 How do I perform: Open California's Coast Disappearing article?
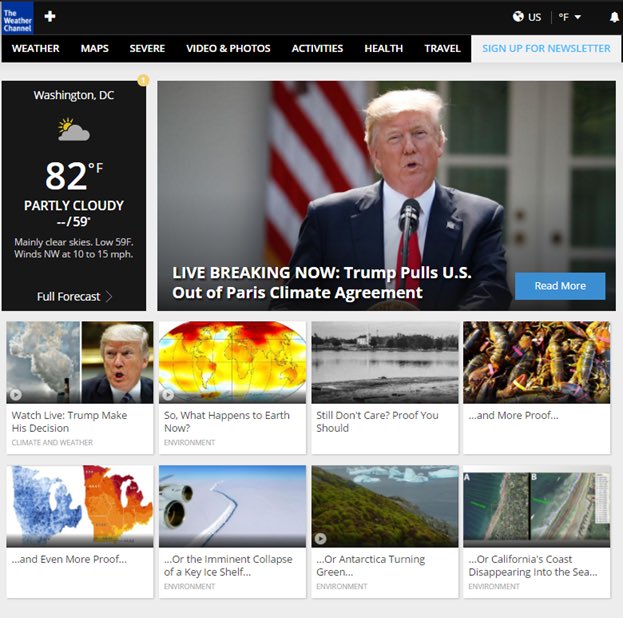click(x=532, y=566)
